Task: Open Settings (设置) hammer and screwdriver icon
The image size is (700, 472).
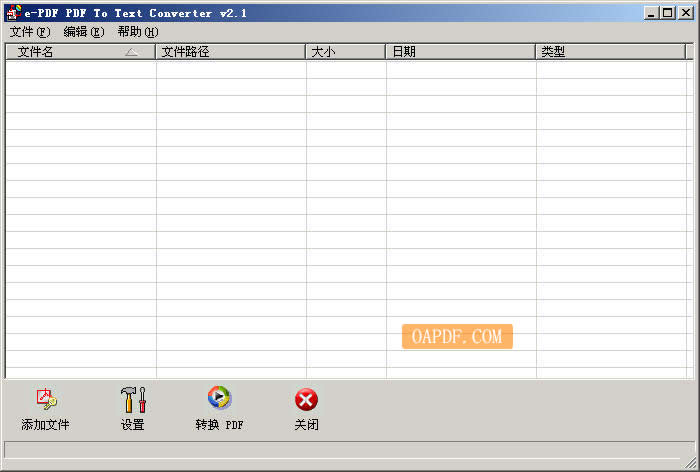Action: [133, 399]
